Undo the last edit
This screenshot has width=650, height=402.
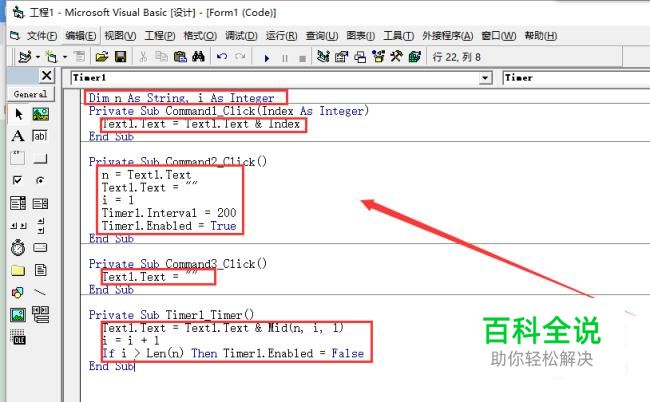(x=222, y=56)
